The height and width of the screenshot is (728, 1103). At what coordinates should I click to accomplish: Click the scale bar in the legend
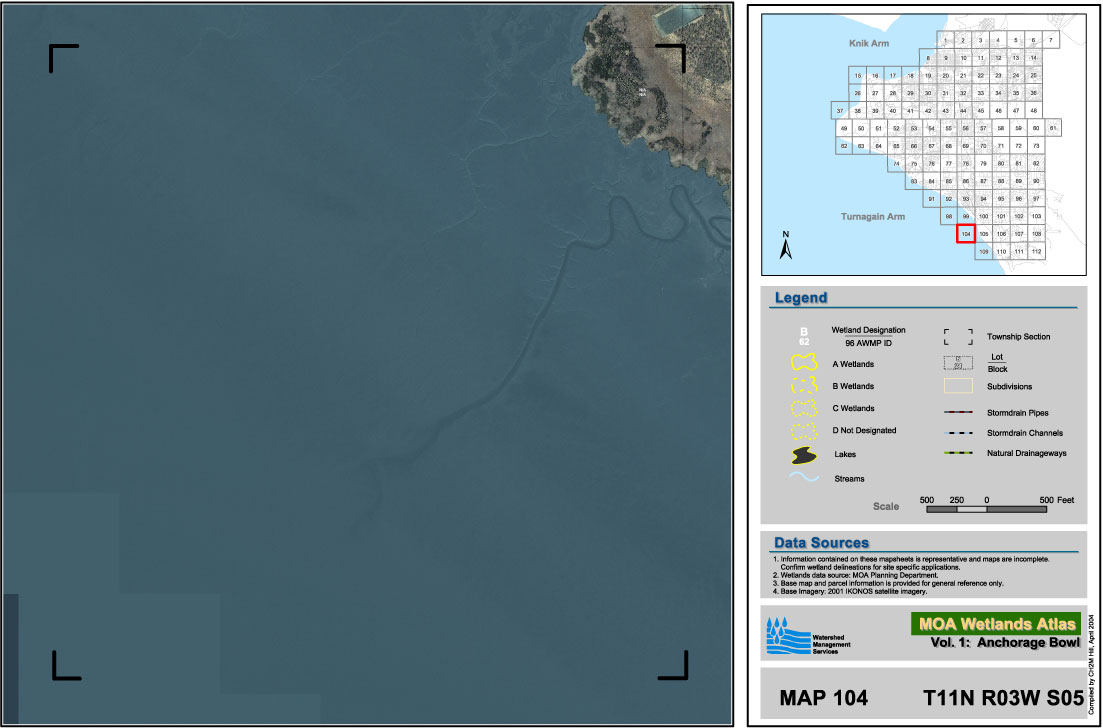(x=986, y=509)
